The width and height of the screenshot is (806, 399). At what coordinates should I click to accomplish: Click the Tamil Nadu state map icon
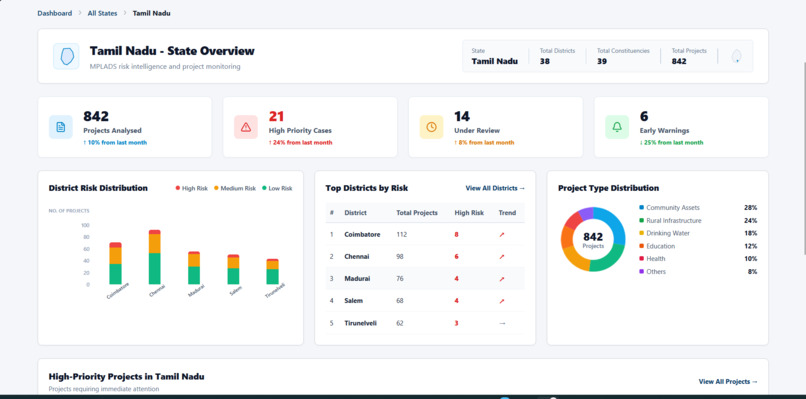point(66,56)
